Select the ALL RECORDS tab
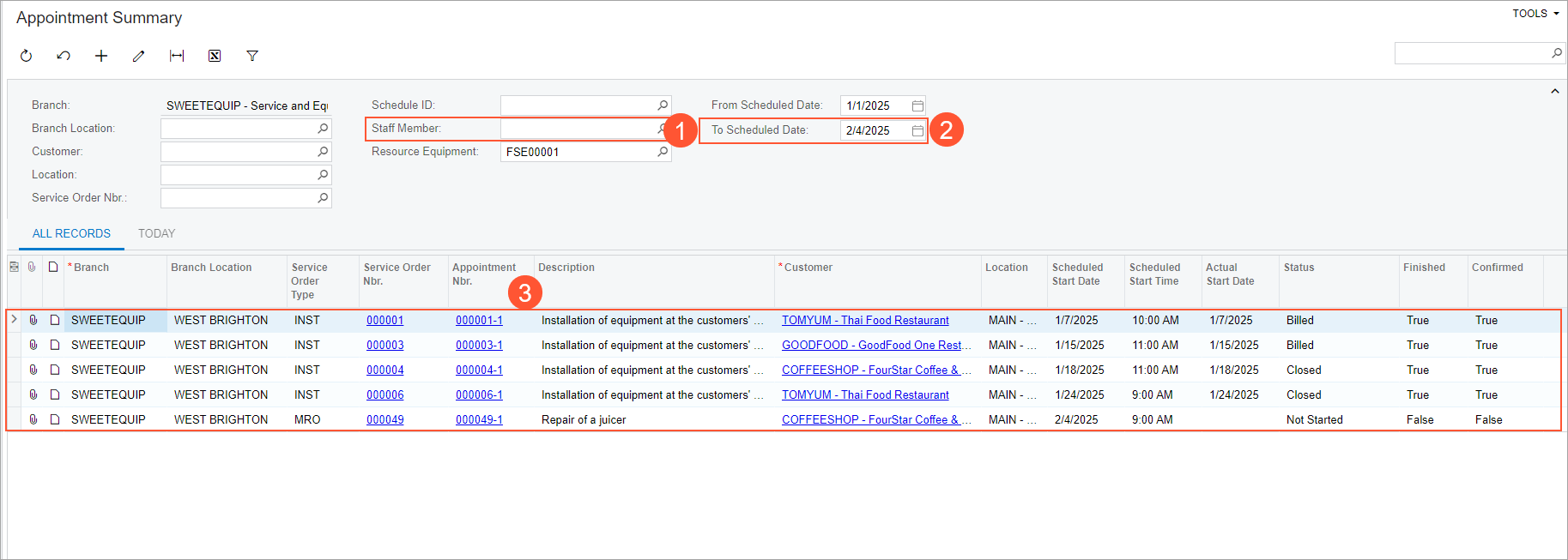1568x560 pixels. click(x=71, y=233)
